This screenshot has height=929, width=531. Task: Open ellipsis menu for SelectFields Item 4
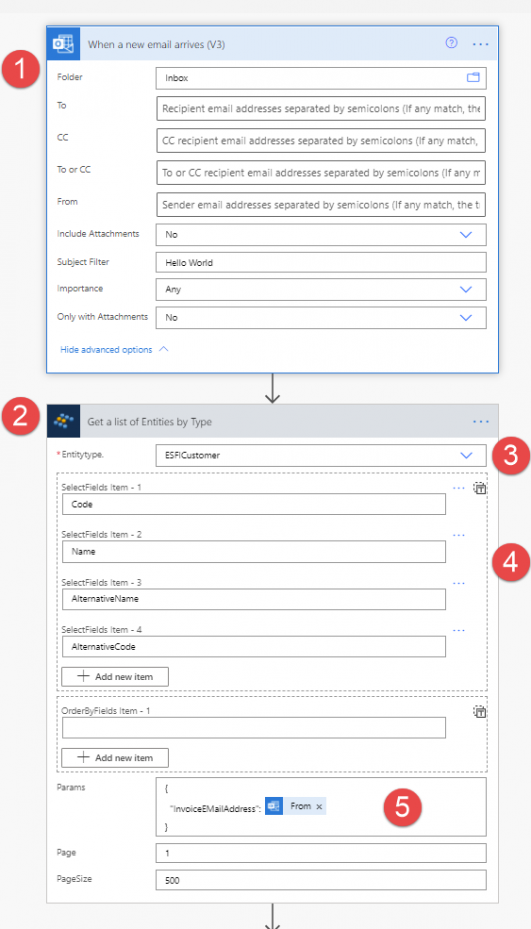(x=459, y=630)
